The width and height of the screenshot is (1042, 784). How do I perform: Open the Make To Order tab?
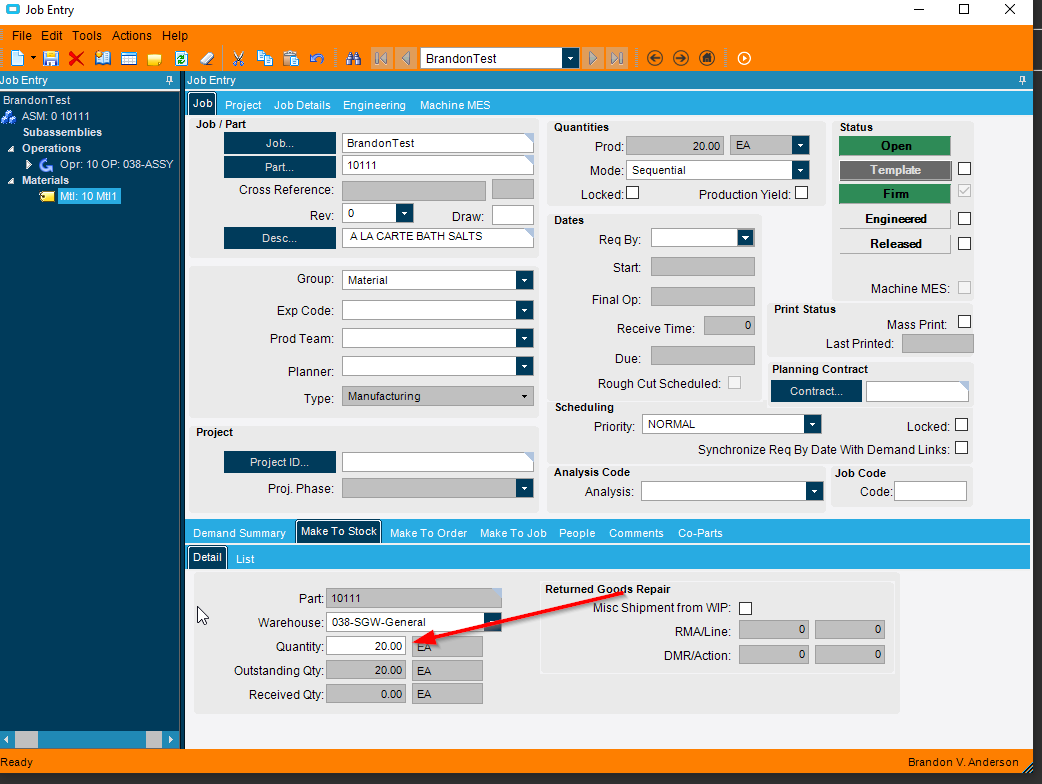[429, 533]
